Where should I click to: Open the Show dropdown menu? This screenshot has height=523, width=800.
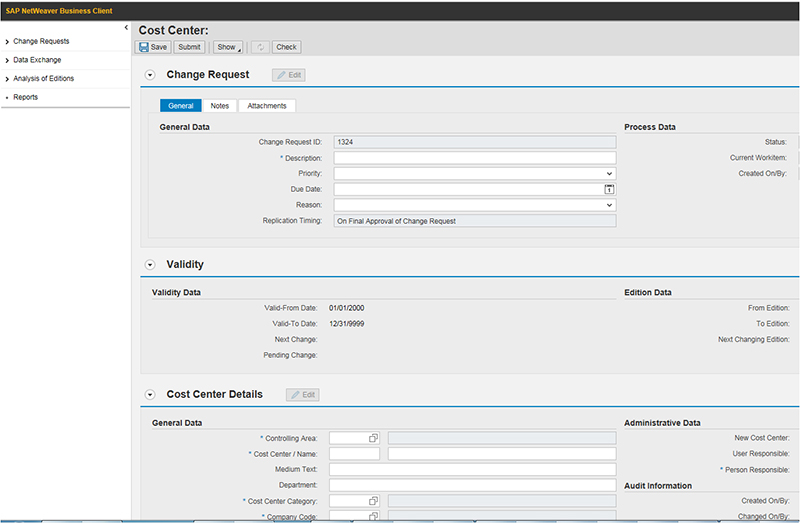227,47
